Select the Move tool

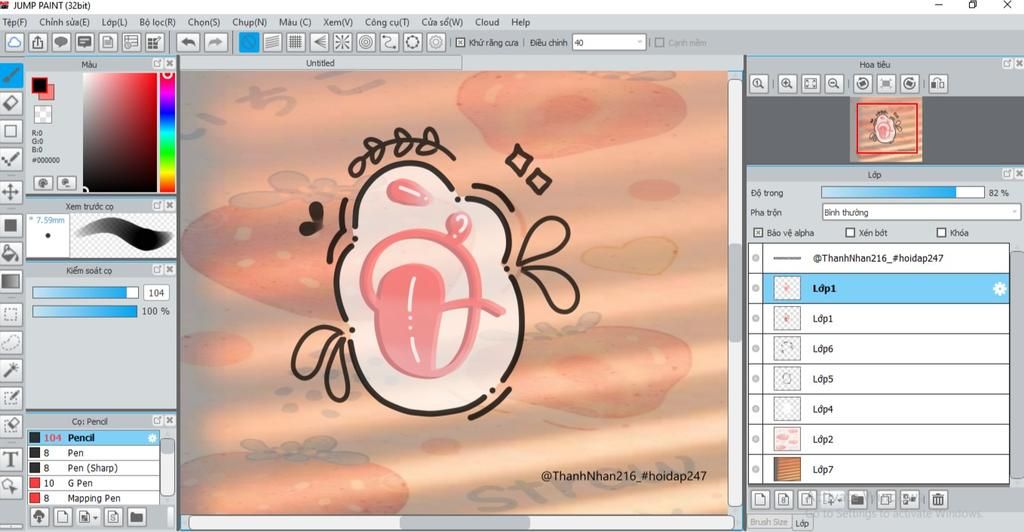coord(10,191)
